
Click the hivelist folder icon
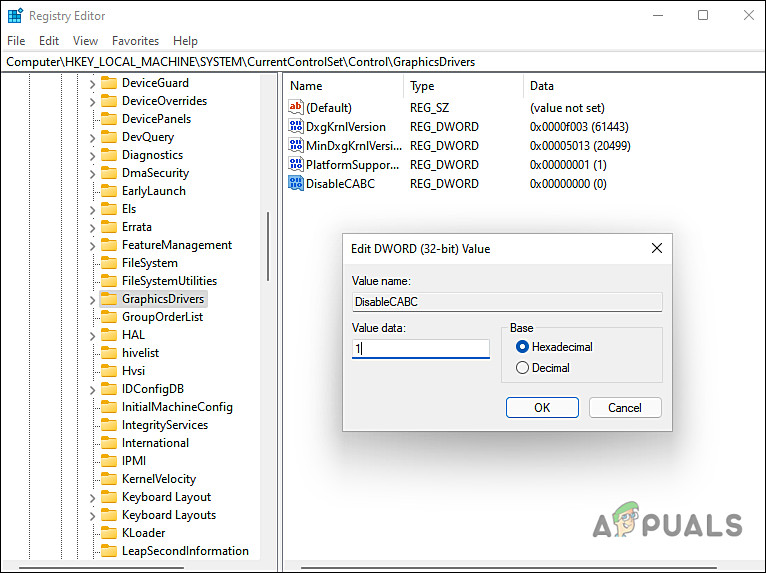point(109,353)
